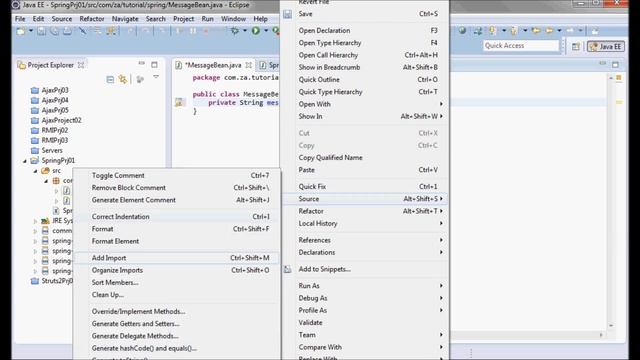Click the icon beside Add to Snippets
This screenshot has height=360, width=640.
(287, 269)
